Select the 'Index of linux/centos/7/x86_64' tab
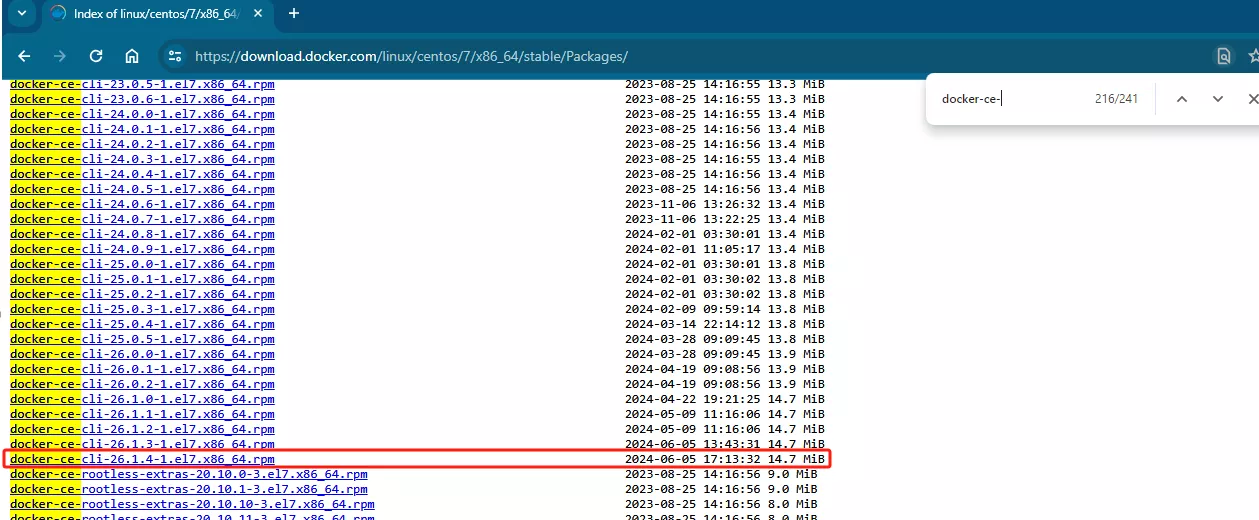The height and width of the screenshot is (520, 1259). 150,14
